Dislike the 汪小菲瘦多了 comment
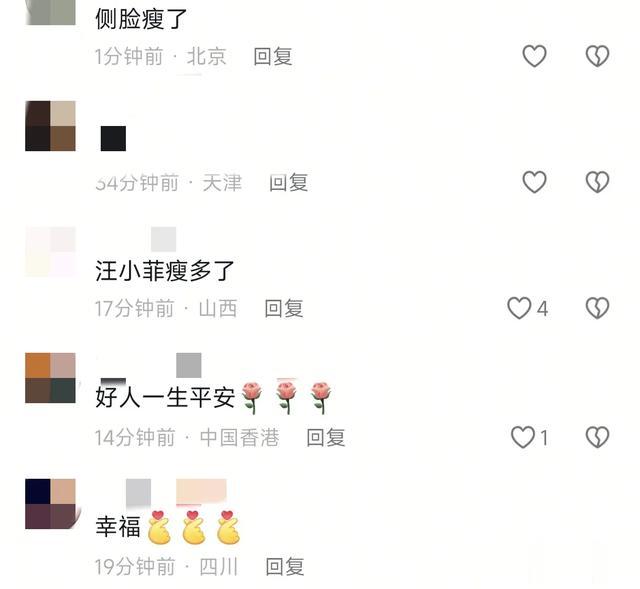 pyautogui.click(x=598, y=308)
